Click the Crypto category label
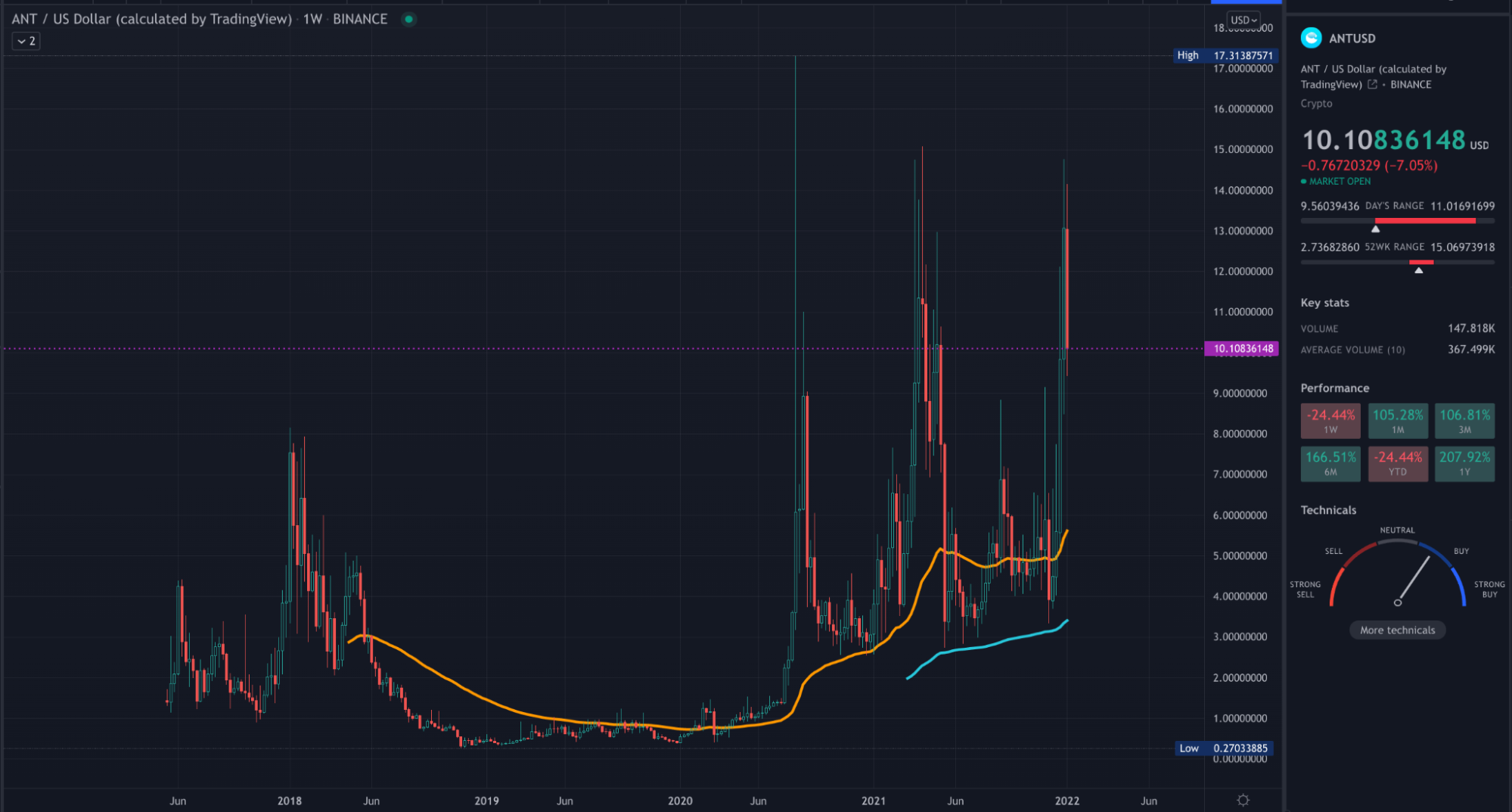1512x812 pixels. [1316, 104]
